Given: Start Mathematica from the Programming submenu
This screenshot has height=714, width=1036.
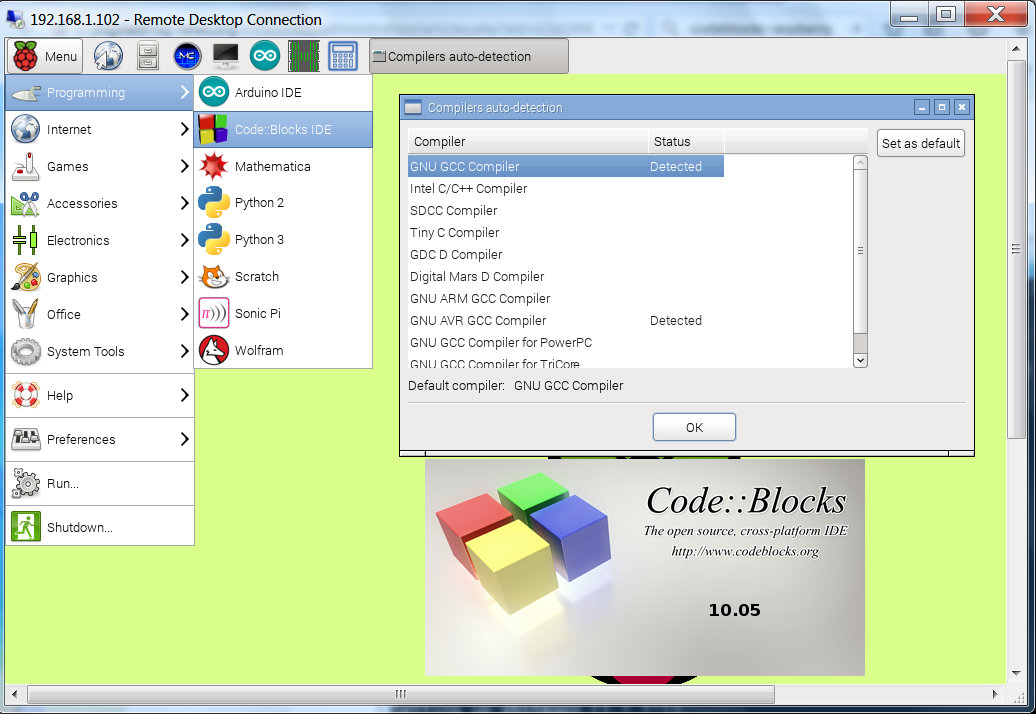Looking at the screenshot, I should tap(272, 166).
